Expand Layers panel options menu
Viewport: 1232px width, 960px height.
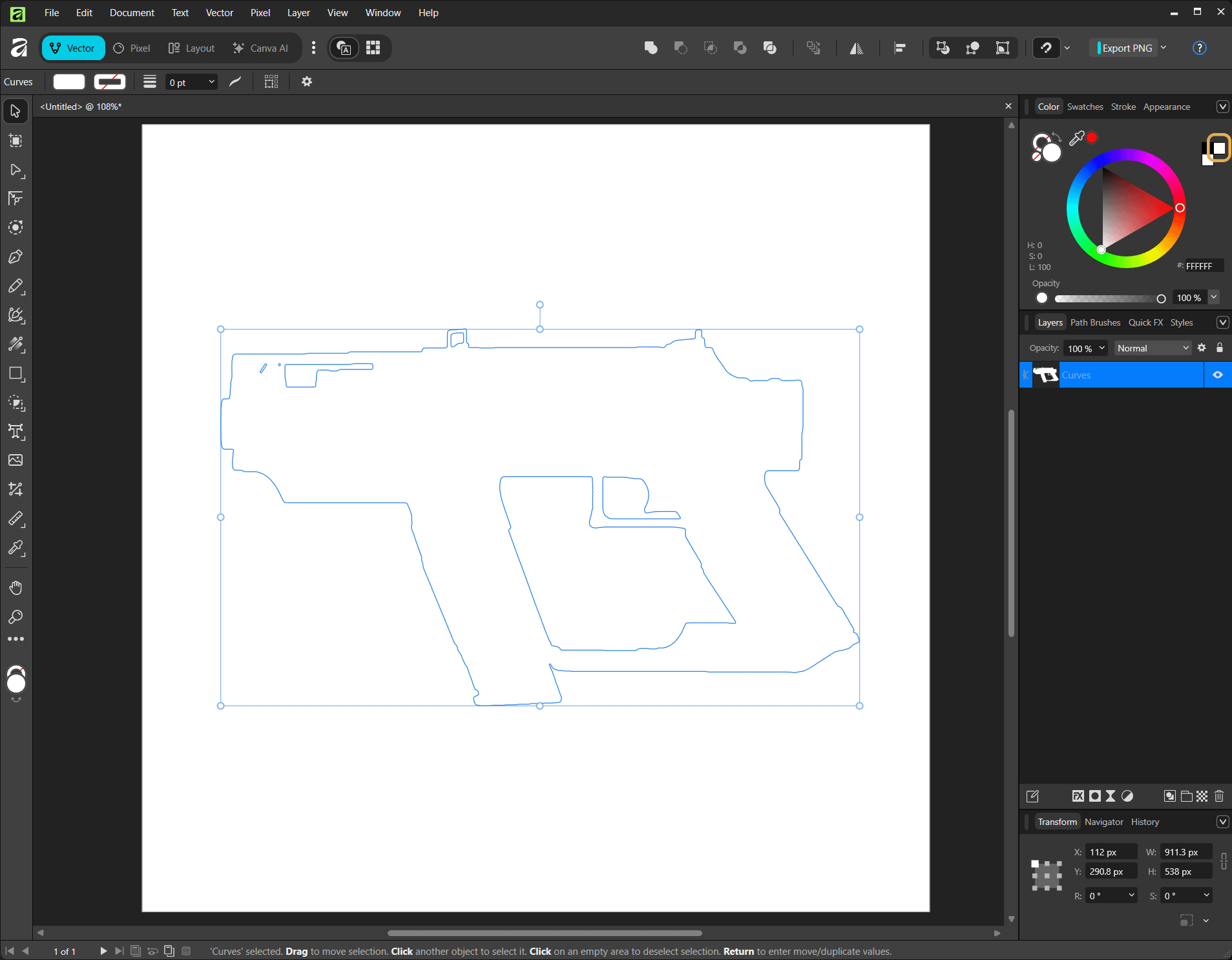tap(1222, 322)
